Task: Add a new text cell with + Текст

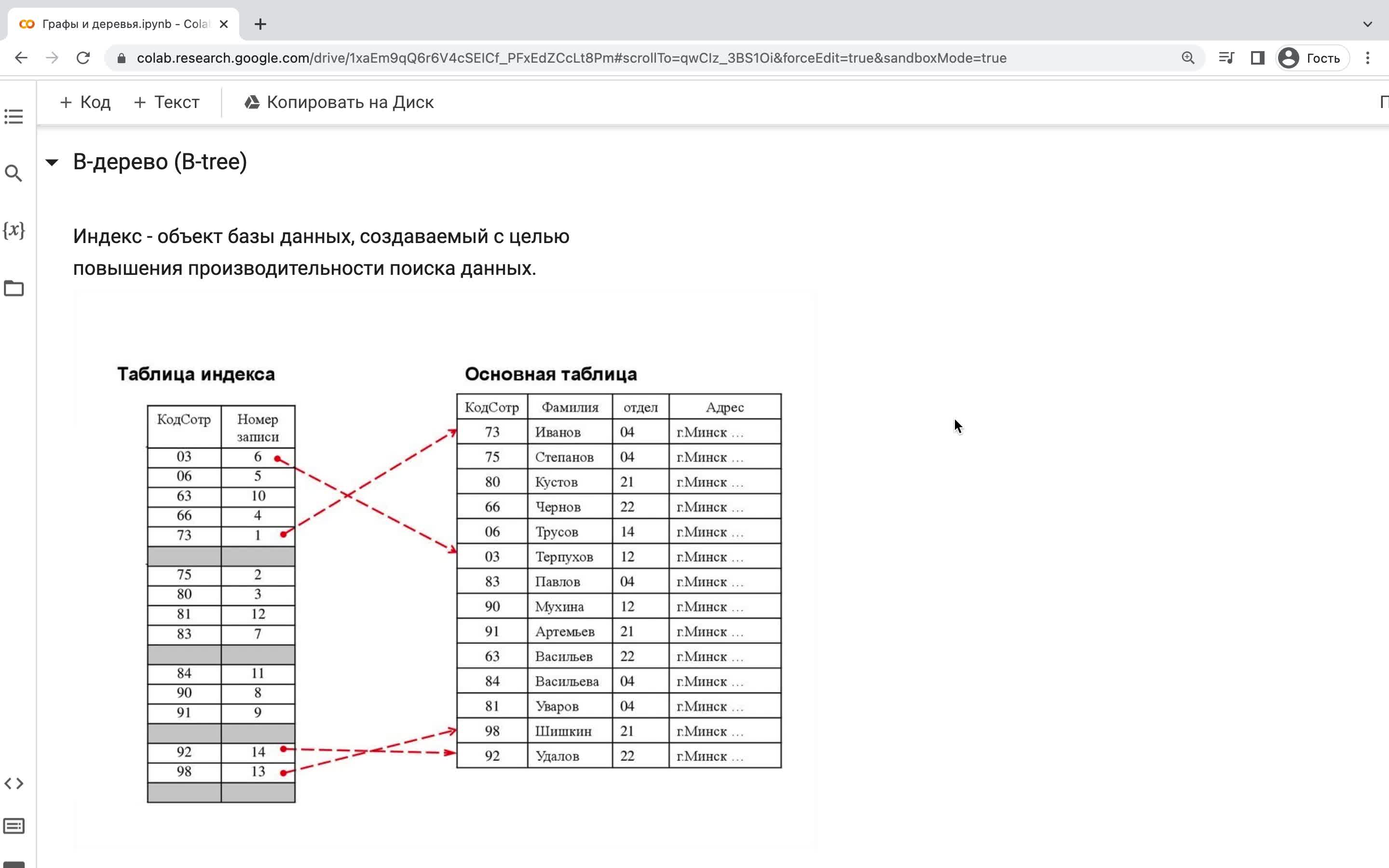Action: tap(166, 102)
